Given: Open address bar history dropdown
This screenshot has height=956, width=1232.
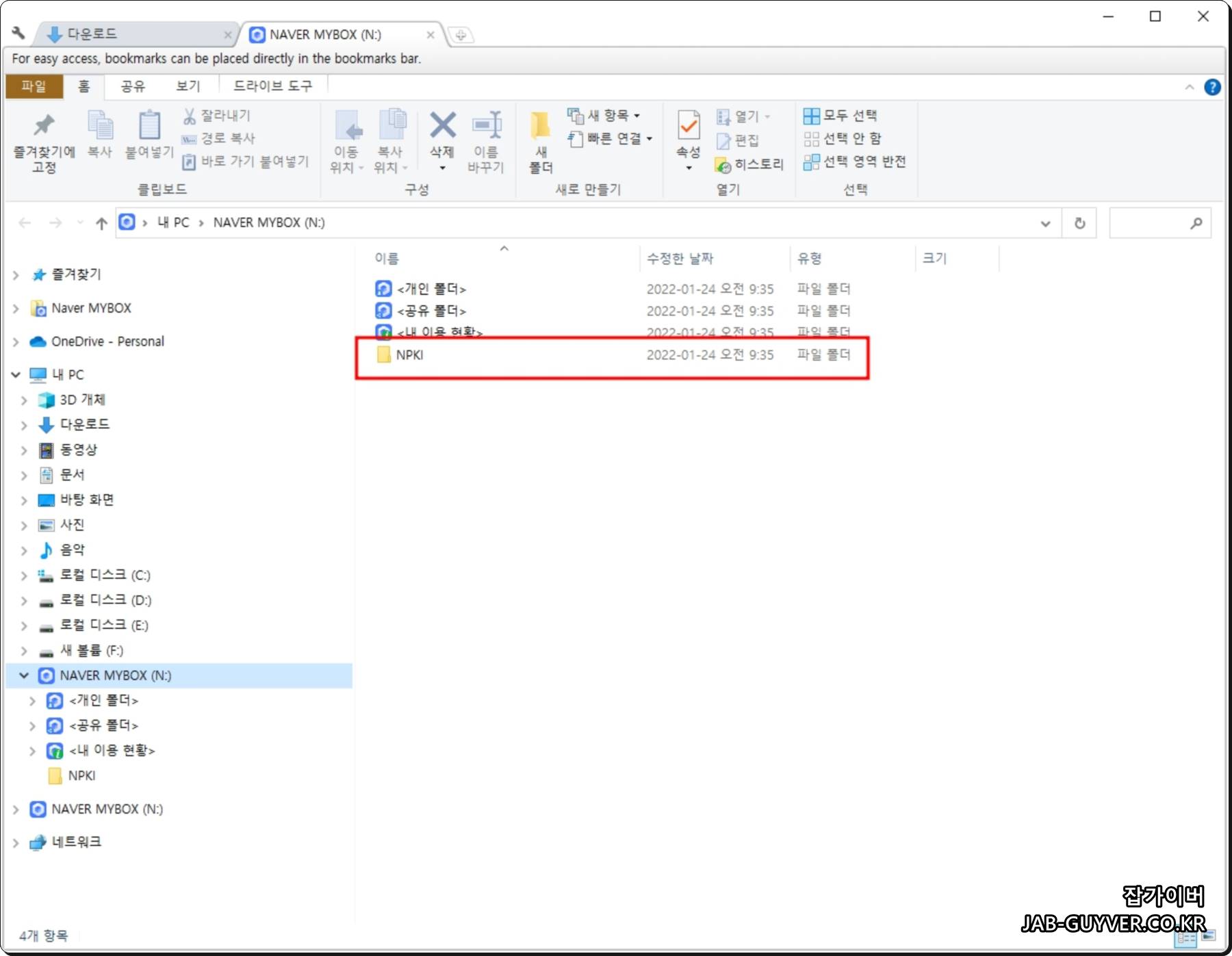Looking at the screenshot, I should [x=1045, y=224].
